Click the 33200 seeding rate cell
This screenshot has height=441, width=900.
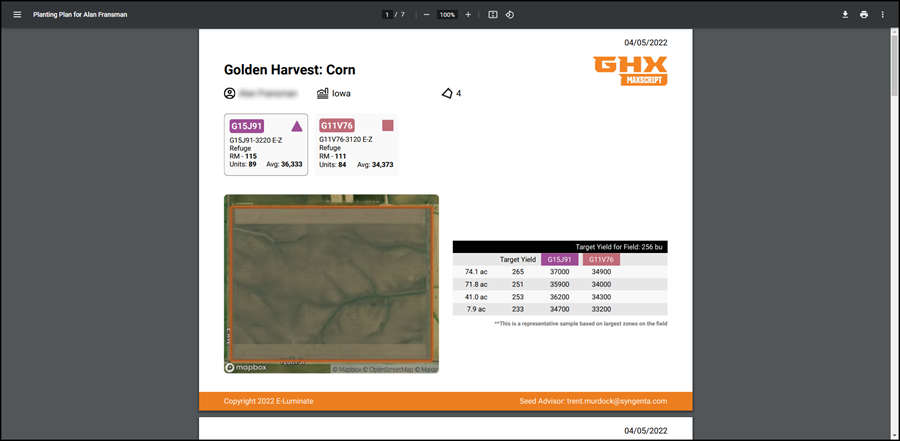click(x=602, y=310)
